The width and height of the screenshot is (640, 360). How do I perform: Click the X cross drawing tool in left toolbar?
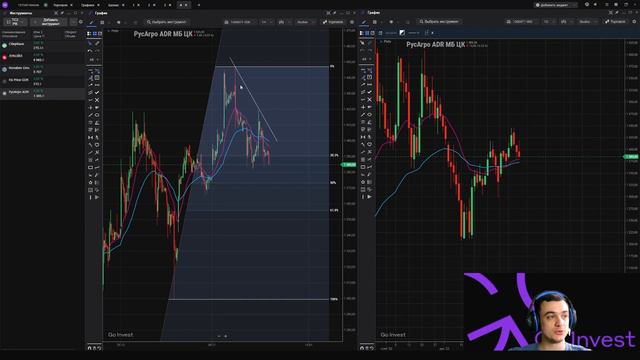[x=97, y=100]
